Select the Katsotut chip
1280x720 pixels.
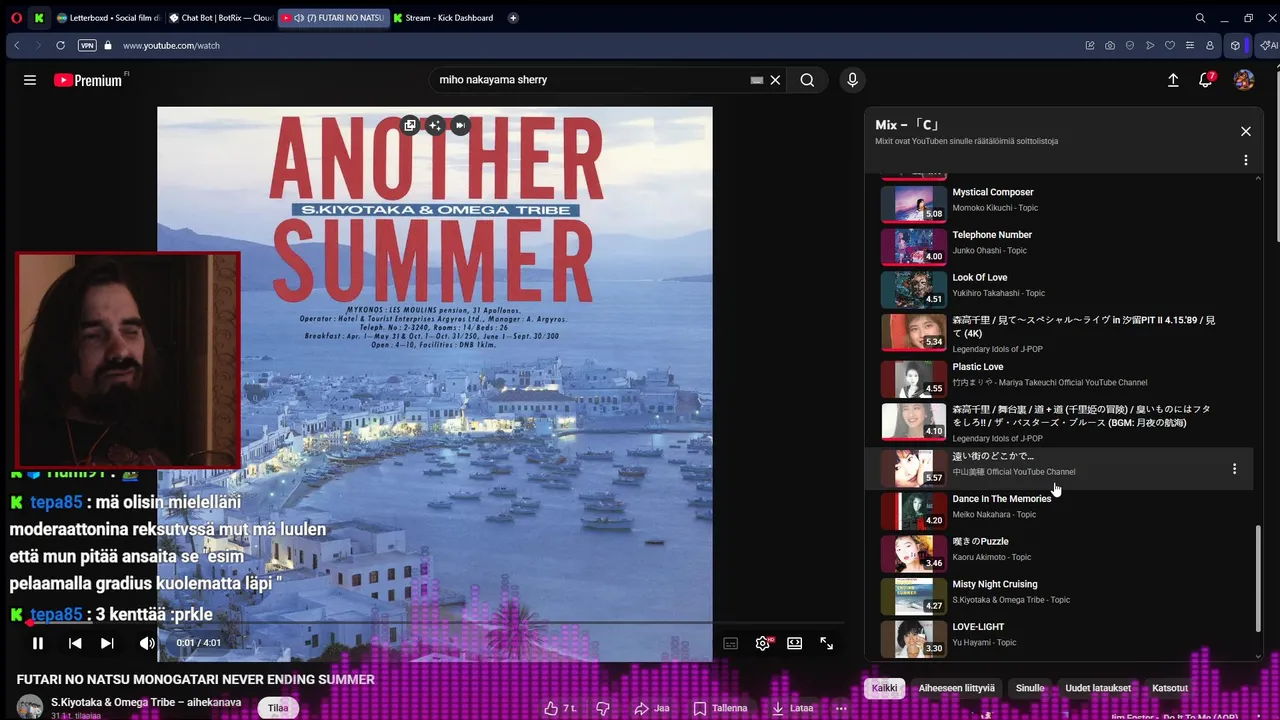(x=1170, y=688)
